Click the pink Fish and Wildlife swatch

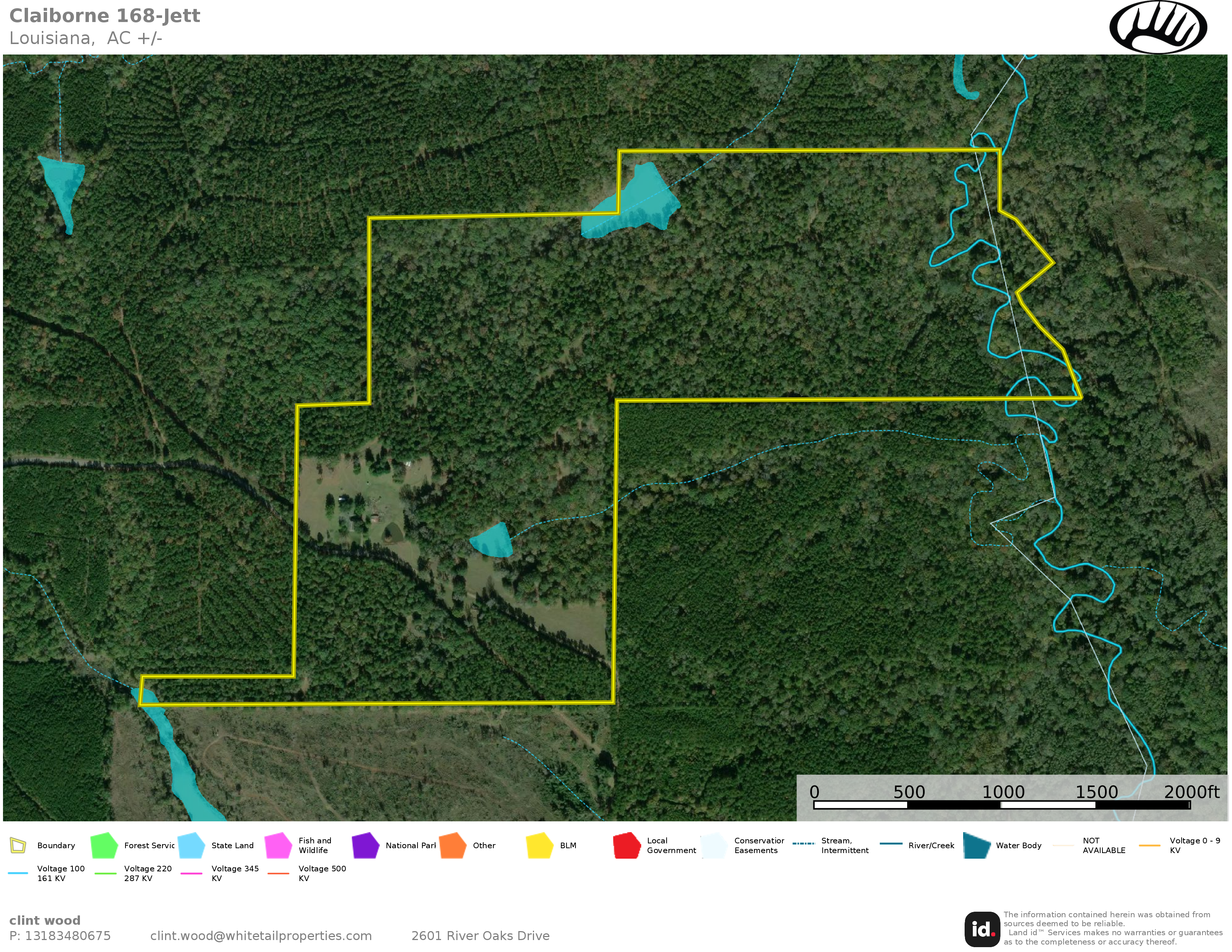(x=278, y=845)
